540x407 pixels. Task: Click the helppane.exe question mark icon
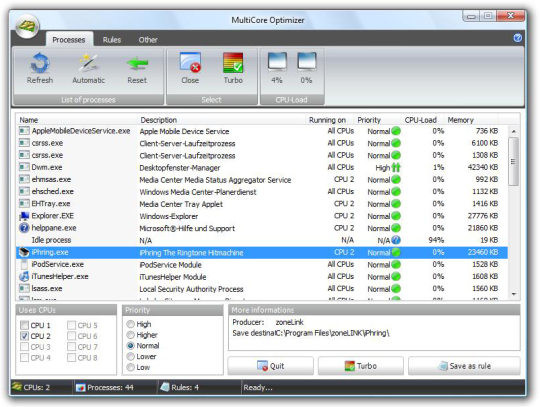coord(24,228)
